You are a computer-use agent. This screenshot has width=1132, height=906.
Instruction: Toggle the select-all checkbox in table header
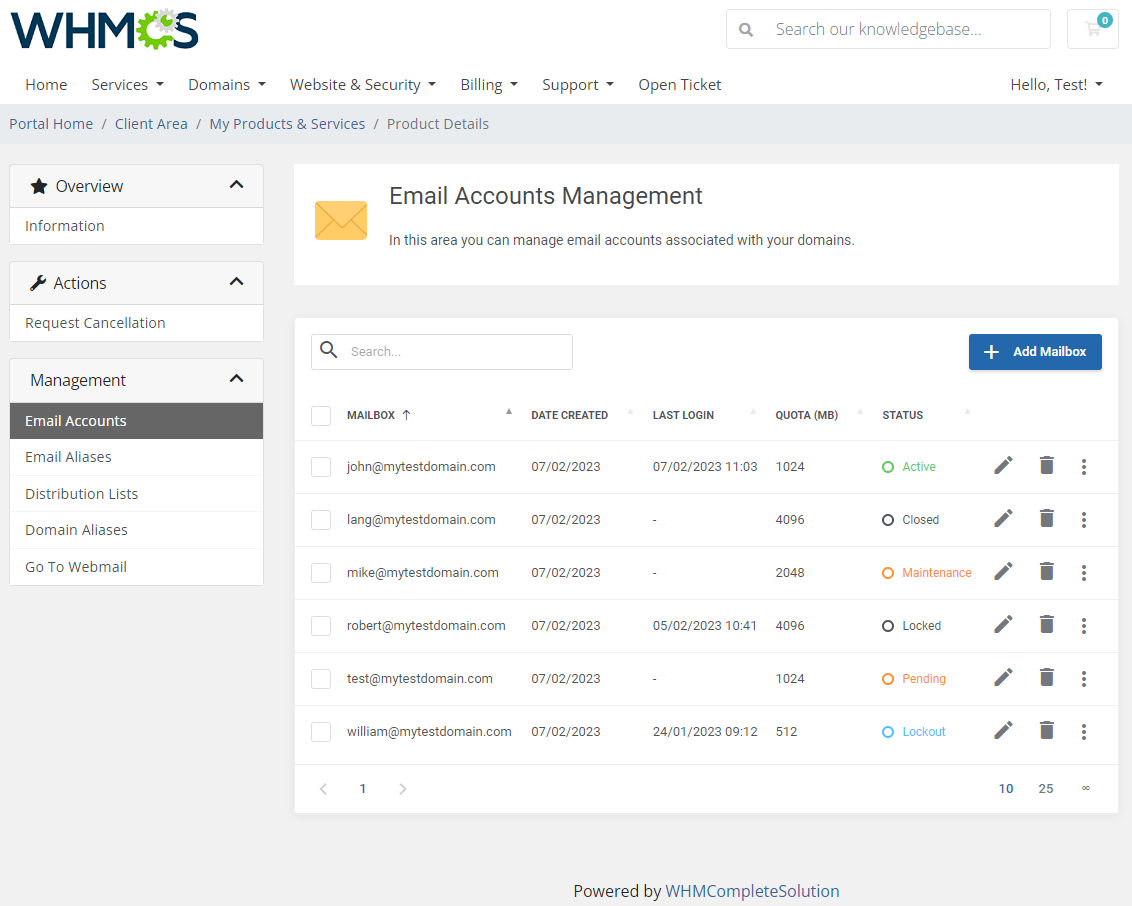pyautogui.click(x=321, y=415)
